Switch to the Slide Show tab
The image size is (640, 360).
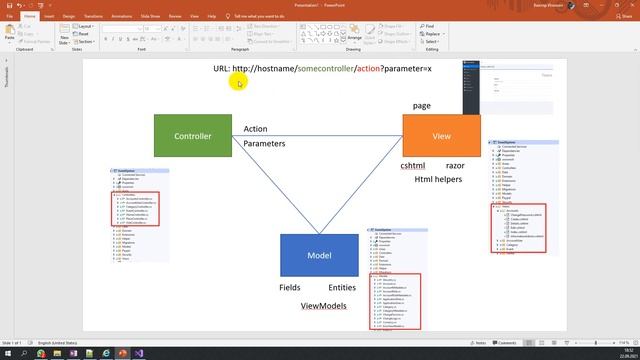click(150, 16)
